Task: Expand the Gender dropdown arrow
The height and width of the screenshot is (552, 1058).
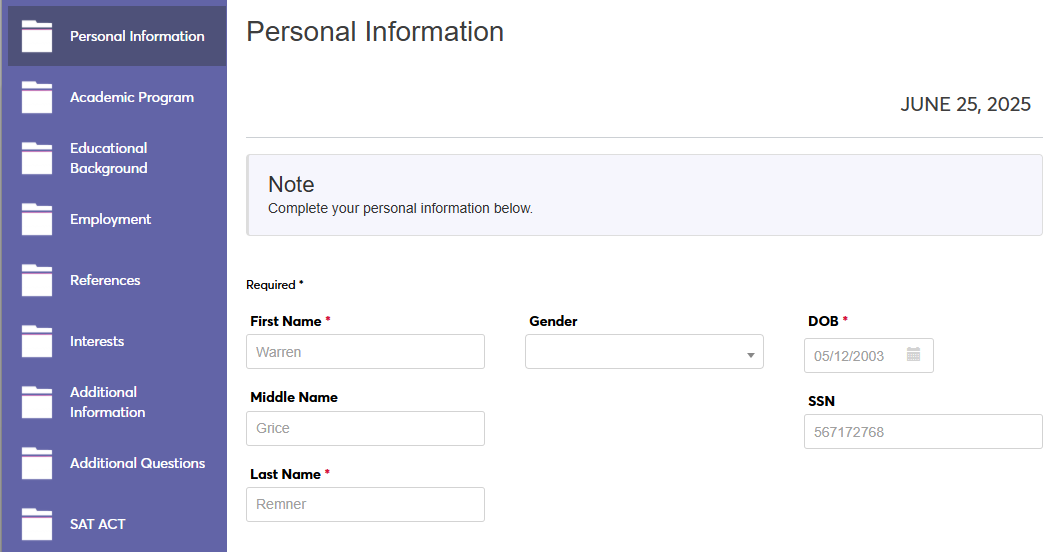Action: (750, 355)
